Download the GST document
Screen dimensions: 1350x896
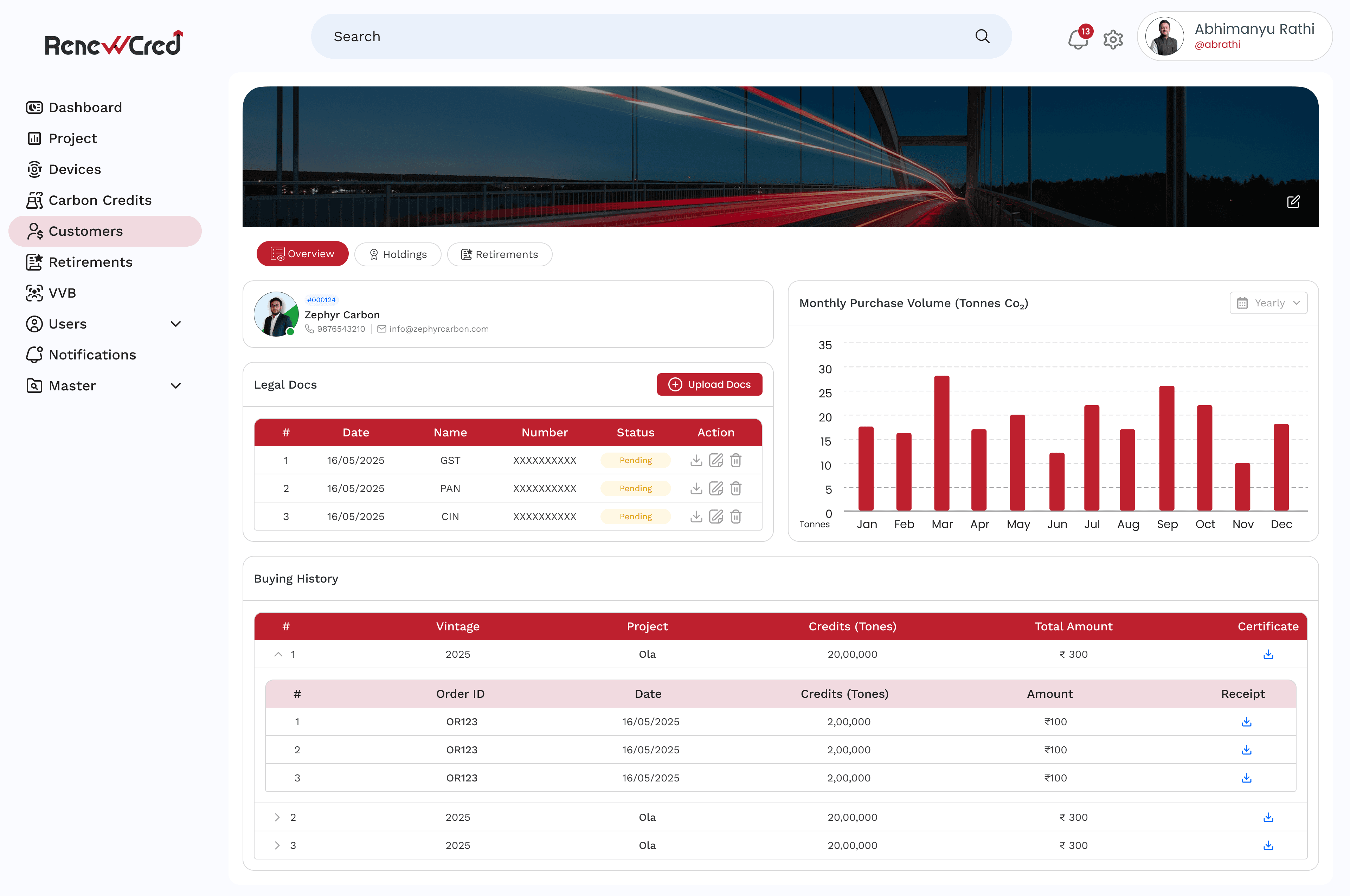[696, 460]
